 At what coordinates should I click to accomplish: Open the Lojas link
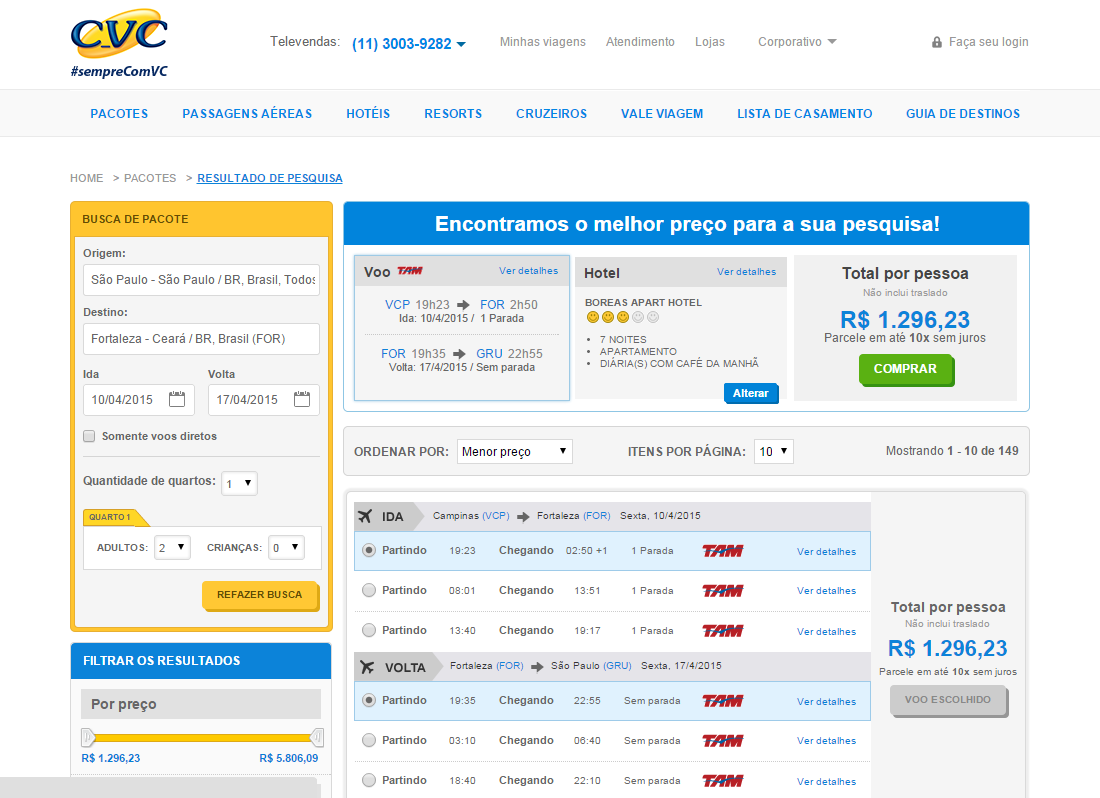click(709, 42)
